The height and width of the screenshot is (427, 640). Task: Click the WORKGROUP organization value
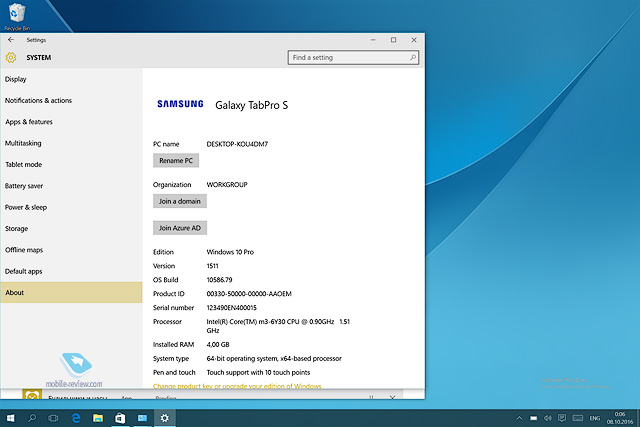pos(227,185)
